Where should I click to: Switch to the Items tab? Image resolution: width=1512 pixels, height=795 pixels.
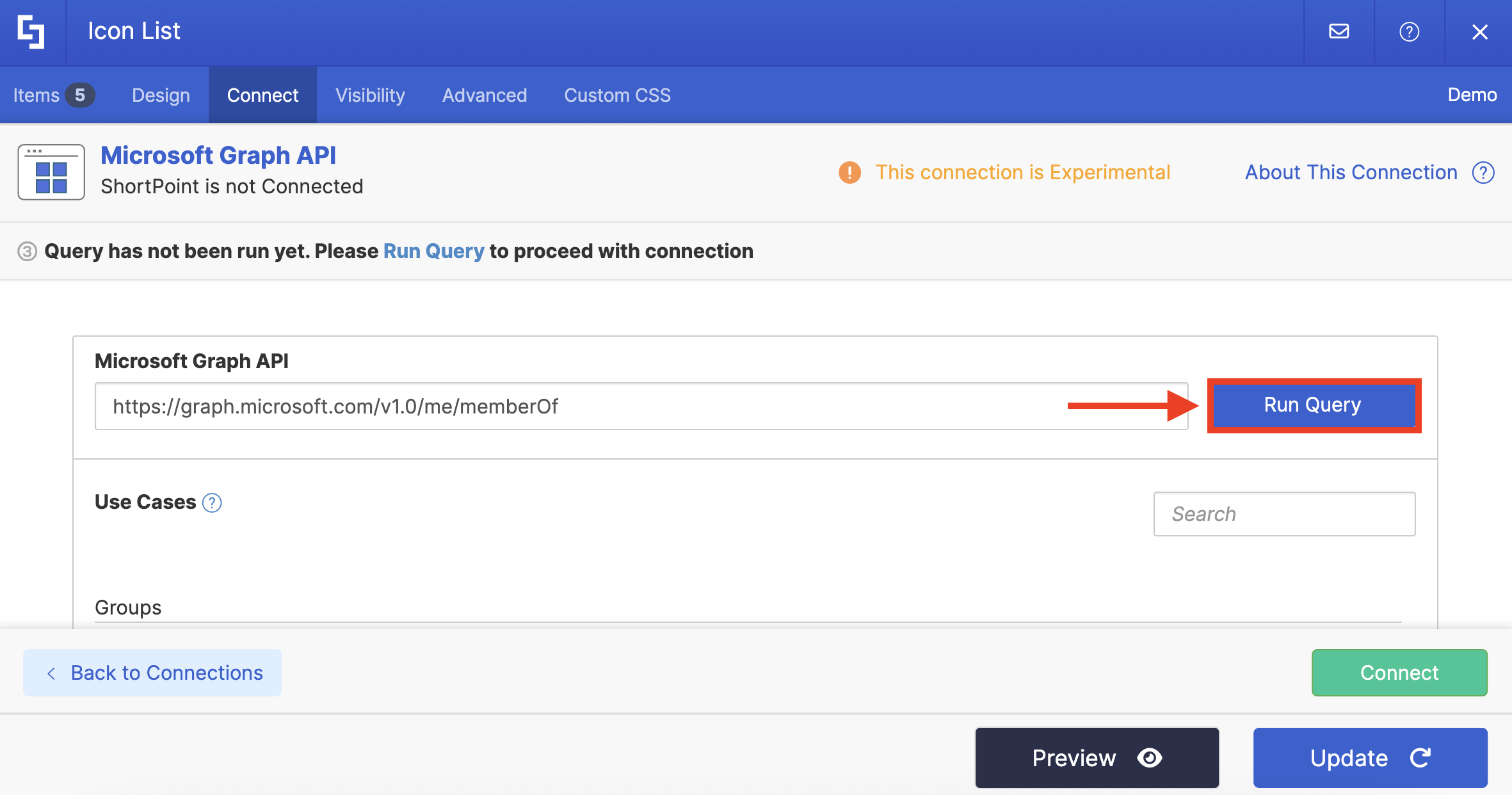click(53, 95)
